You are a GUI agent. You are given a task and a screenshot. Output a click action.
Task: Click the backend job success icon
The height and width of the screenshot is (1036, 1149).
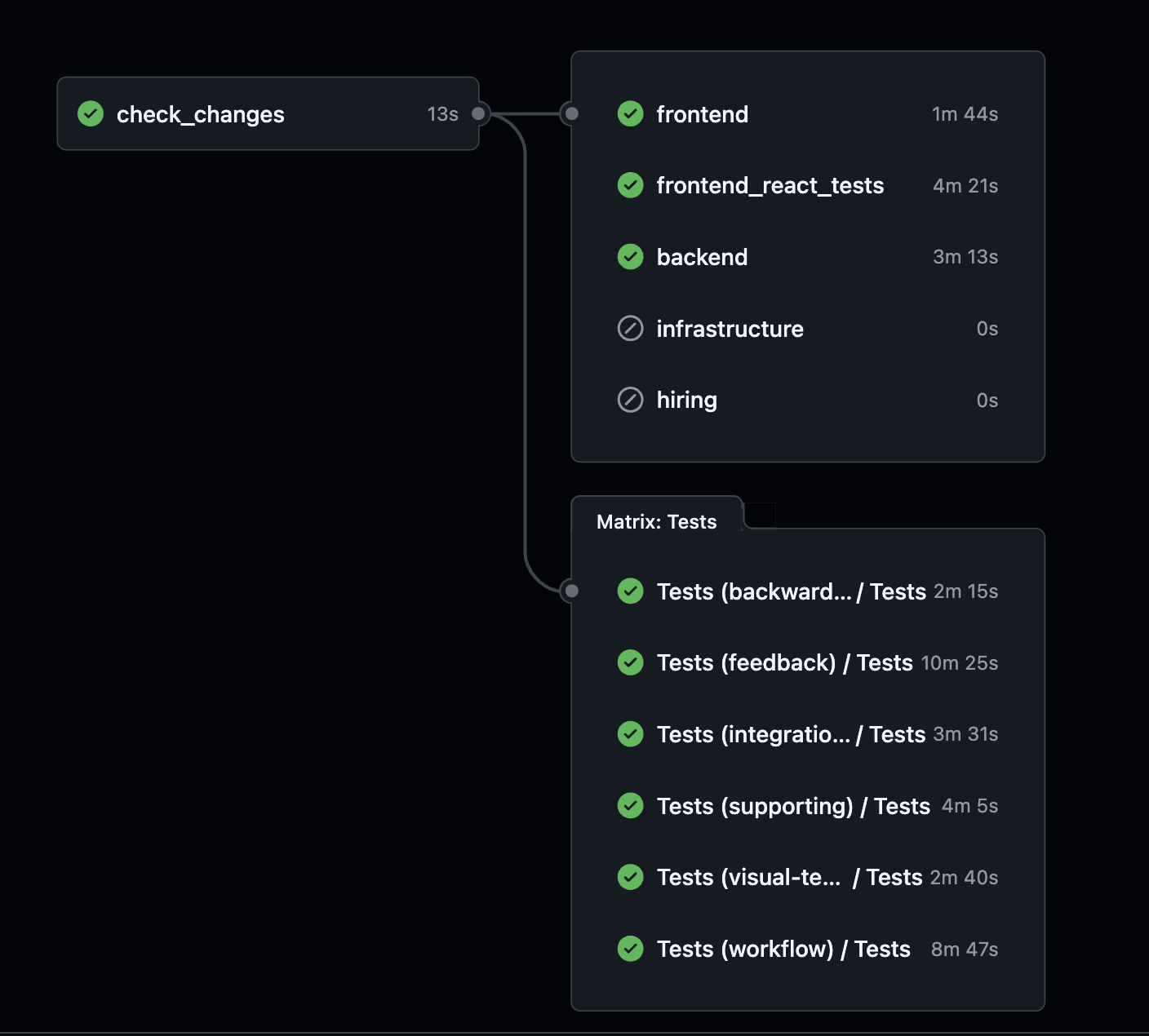630,257
